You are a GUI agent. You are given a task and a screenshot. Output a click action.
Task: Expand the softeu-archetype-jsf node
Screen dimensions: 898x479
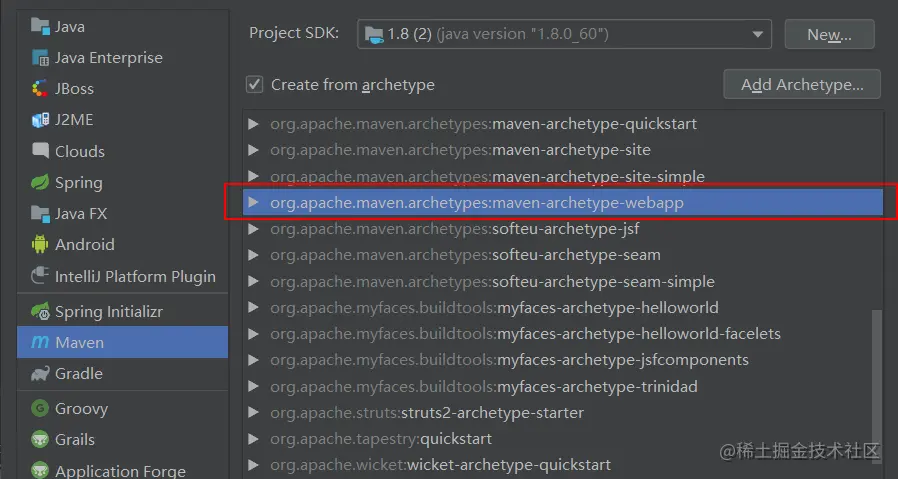253,229
